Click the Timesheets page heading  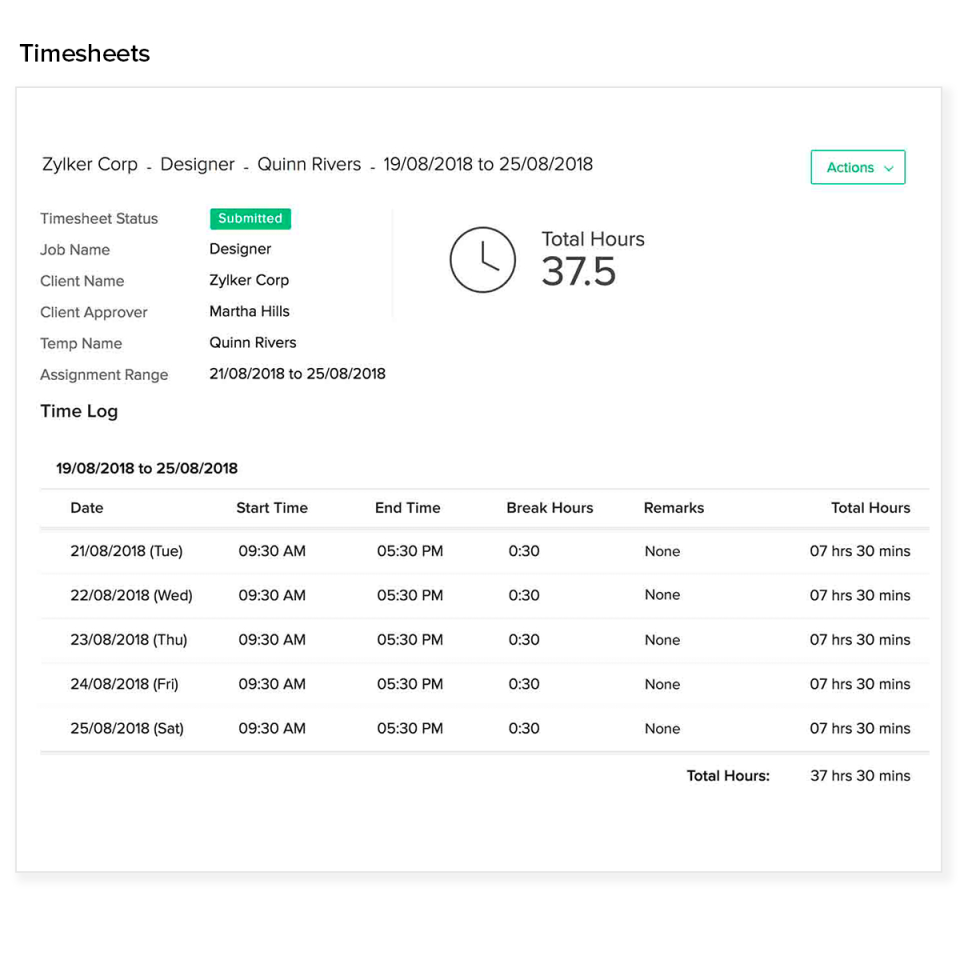coord(84,53)
